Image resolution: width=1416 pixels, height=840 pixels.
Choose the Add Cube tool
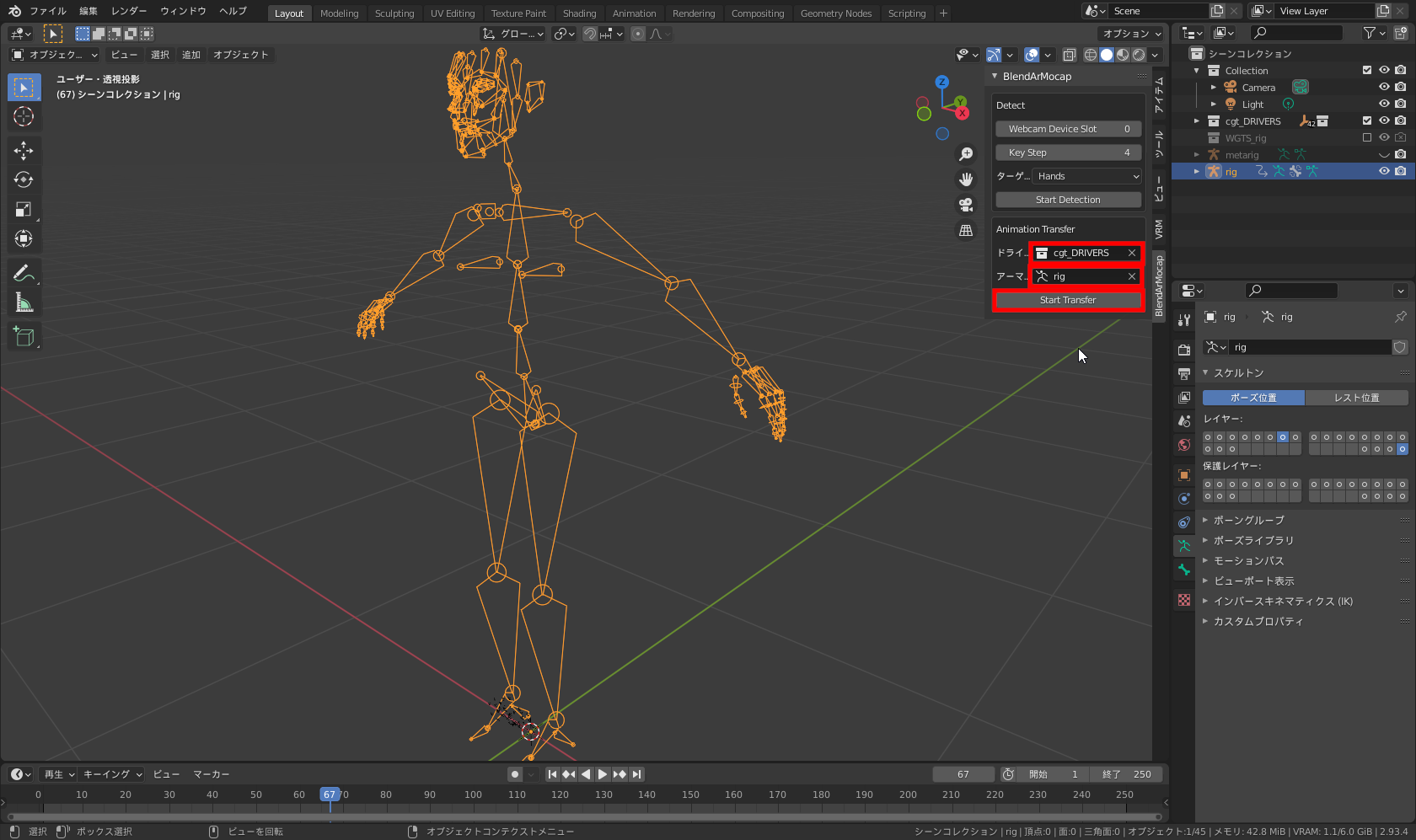coord(24,335)
